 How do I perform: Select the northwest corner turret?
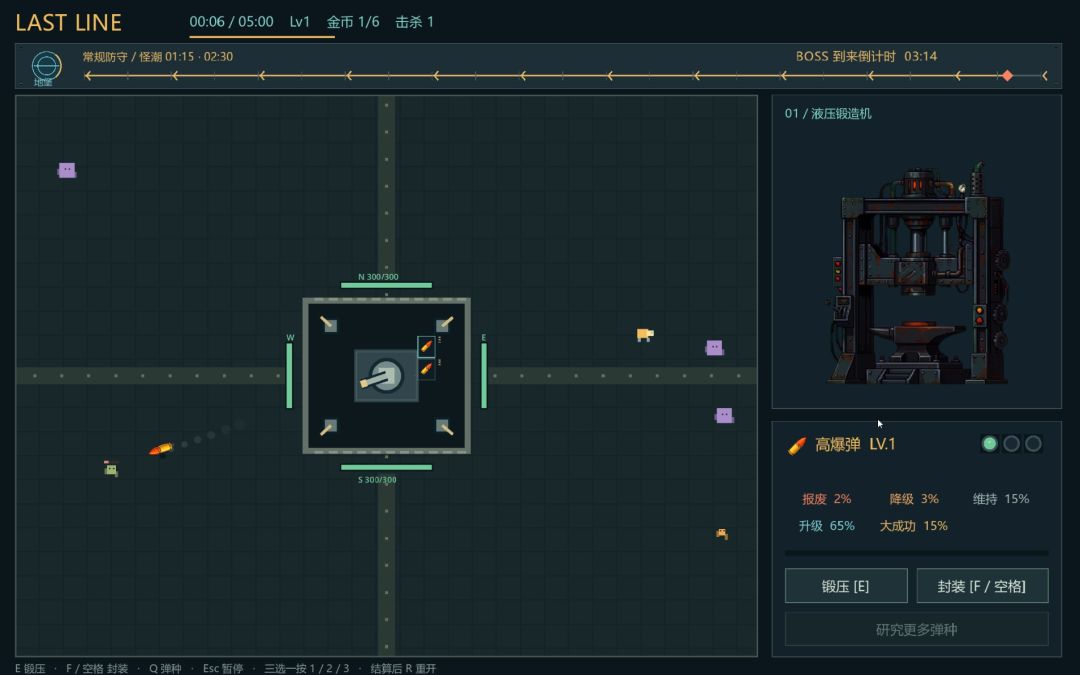coord(329,324)
